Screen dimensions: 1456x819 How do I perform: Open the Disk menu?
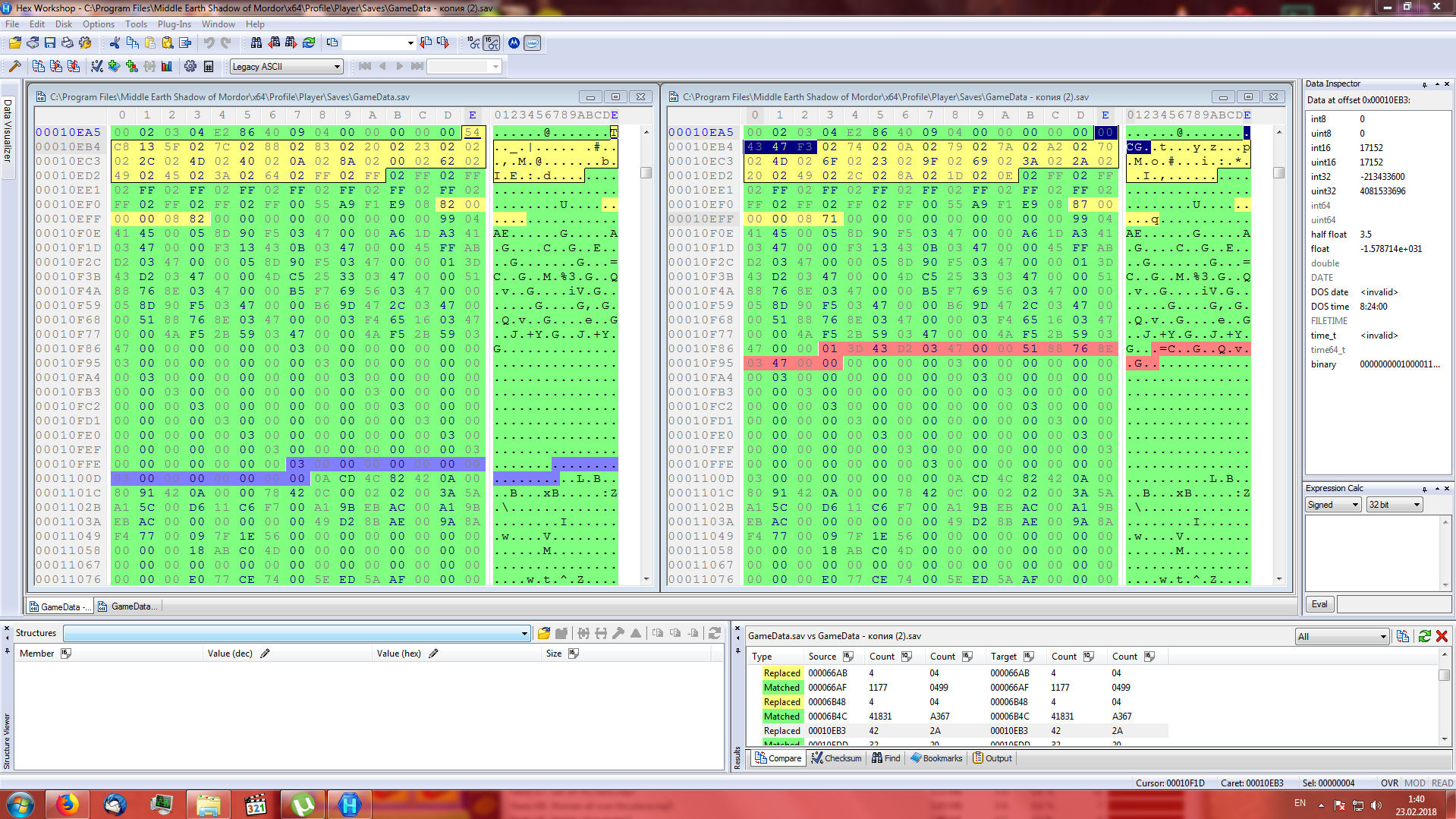click(x=64, y=24)
